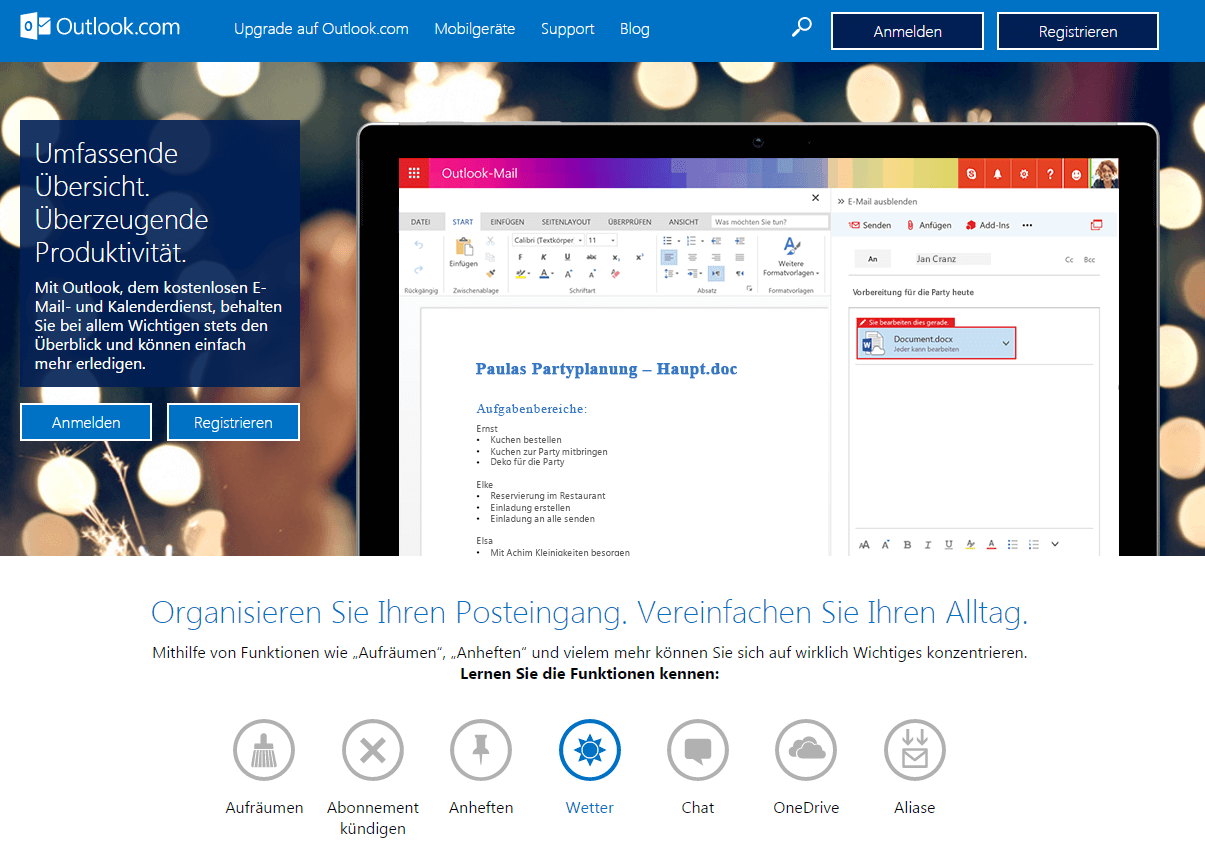Select the OneDrive cloud icon
1205x858 pixels.
(x=806, y=749)
